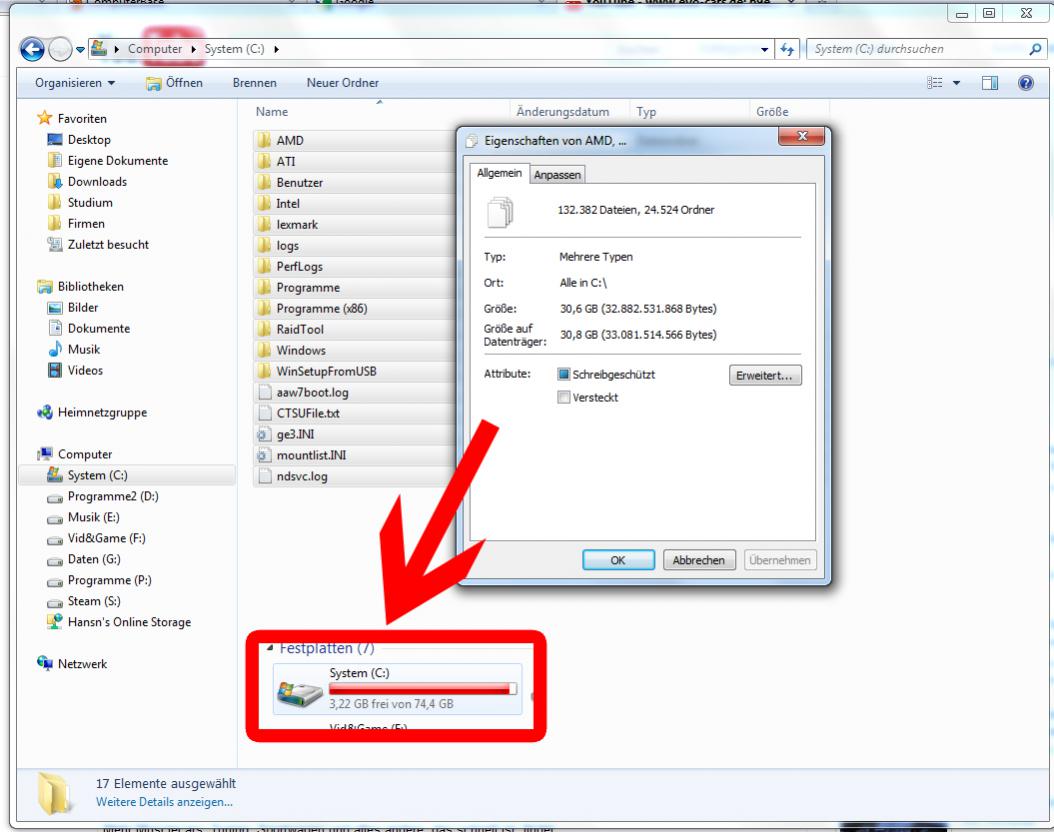Open Hansn's Online Storage icon
The height and width of the screenshot is (832, 1054).
54,622
